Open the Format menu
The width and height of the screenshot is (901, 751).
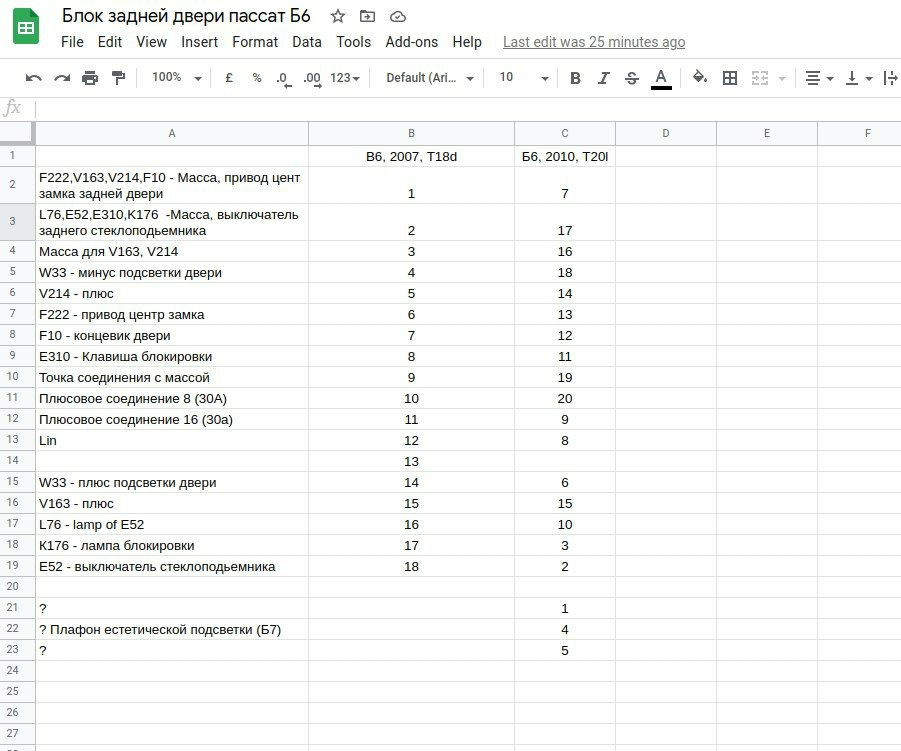tap(255, 42)
